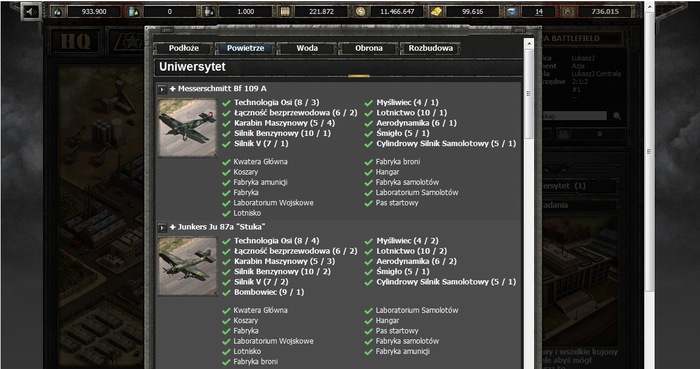This screenshot has width=700, height=369.
Task: Click the checkmark beside Śmigło under Messerschmitt
Action: point(368,134)
